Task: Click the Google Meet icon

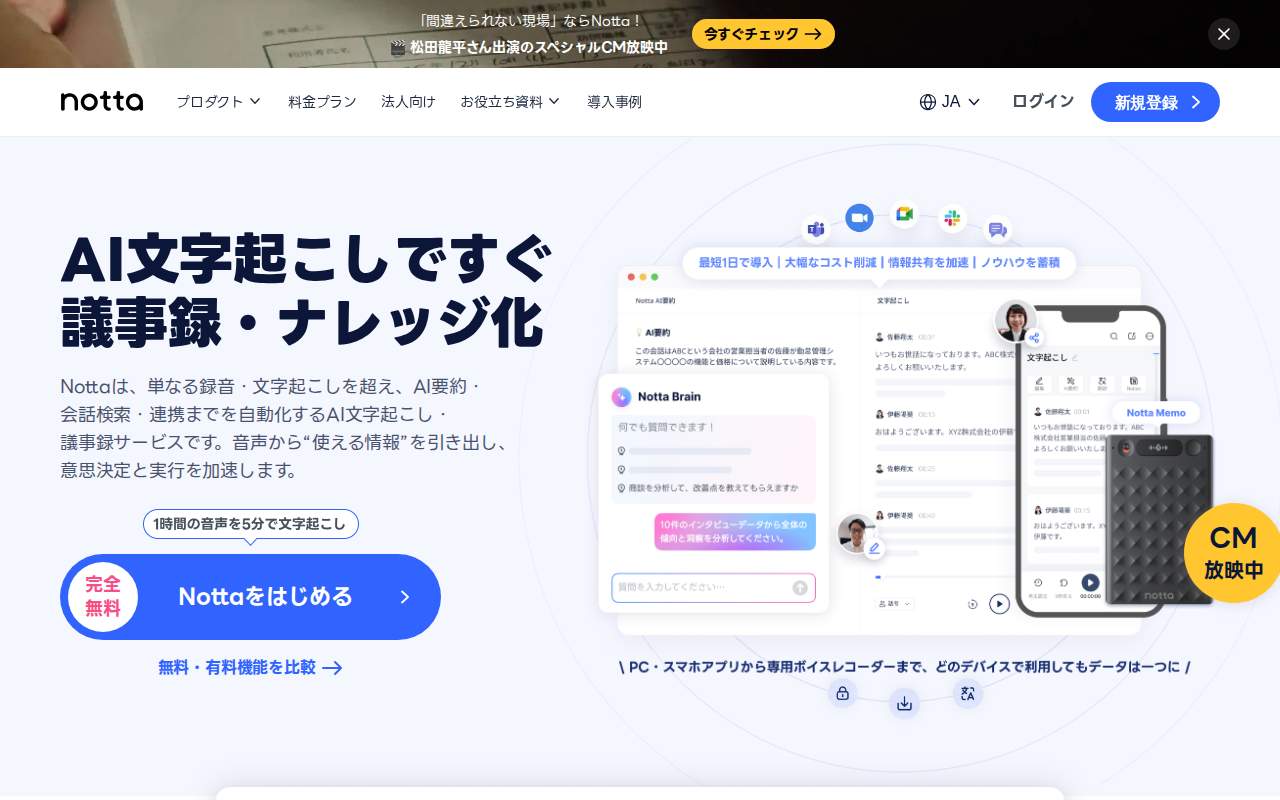Action: point(904,214)
